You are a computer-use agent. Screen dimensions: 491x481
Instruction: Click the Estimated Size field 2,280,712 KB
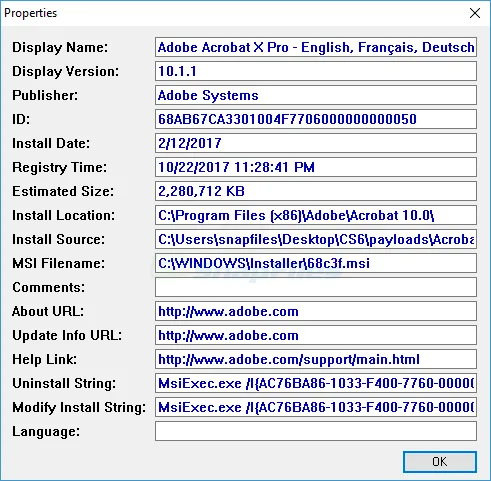coord(316,191)
